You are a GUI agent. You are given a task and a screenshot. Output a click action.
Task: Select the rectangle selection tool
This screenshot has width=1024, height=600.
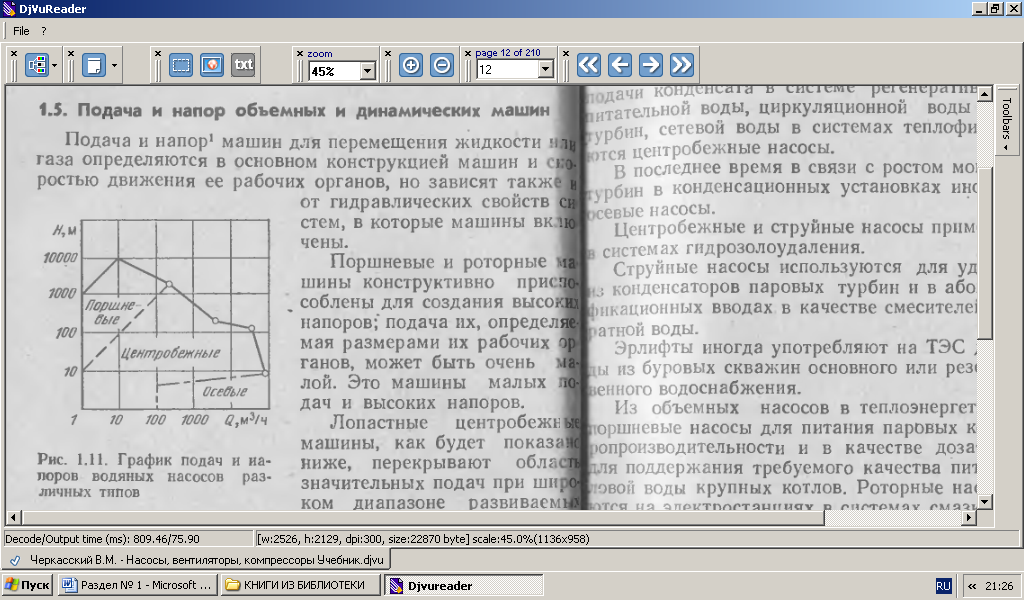click(180, 65)
